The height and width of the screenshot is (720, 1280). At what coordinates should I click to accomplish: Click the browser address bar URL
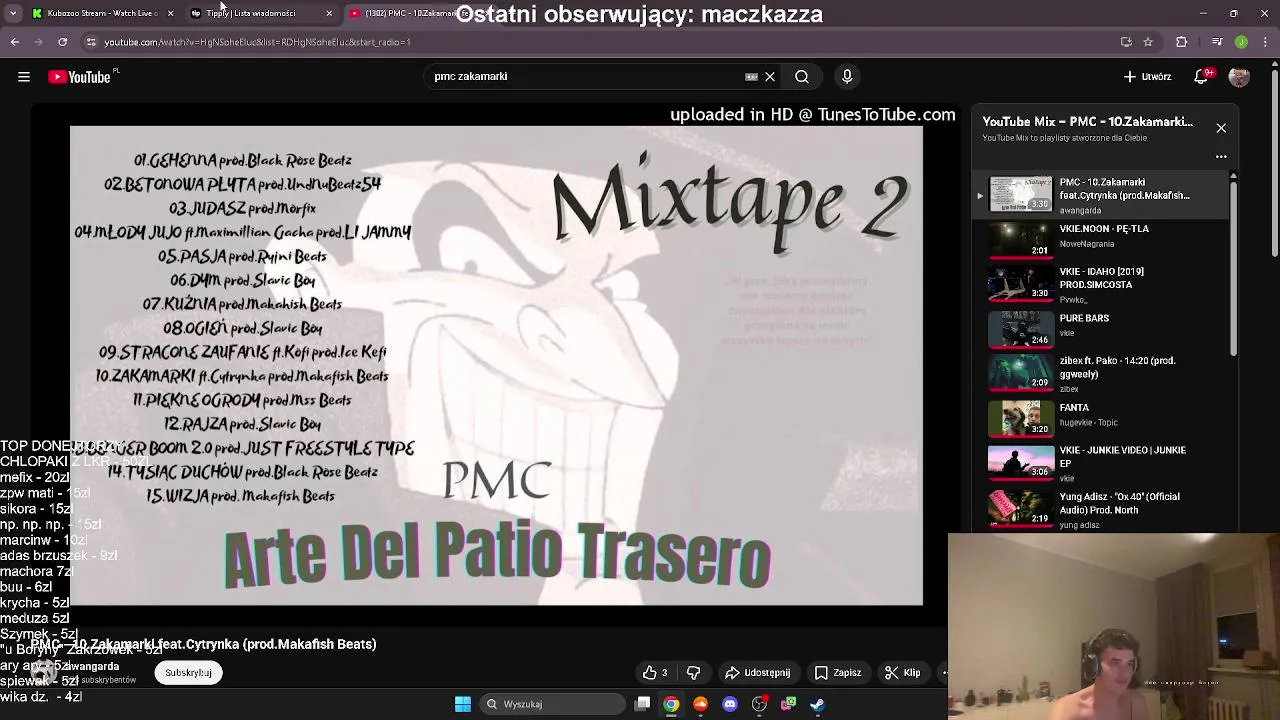[257, 42]
